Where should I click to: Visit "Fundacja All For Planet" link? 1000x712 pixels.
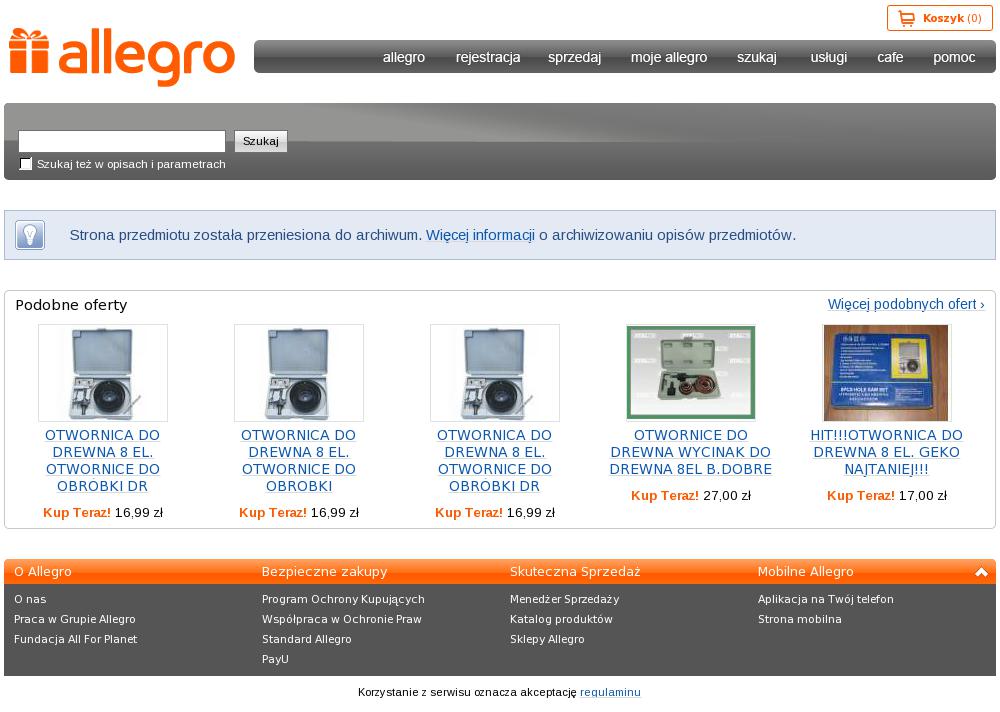(x=76, y=639)
